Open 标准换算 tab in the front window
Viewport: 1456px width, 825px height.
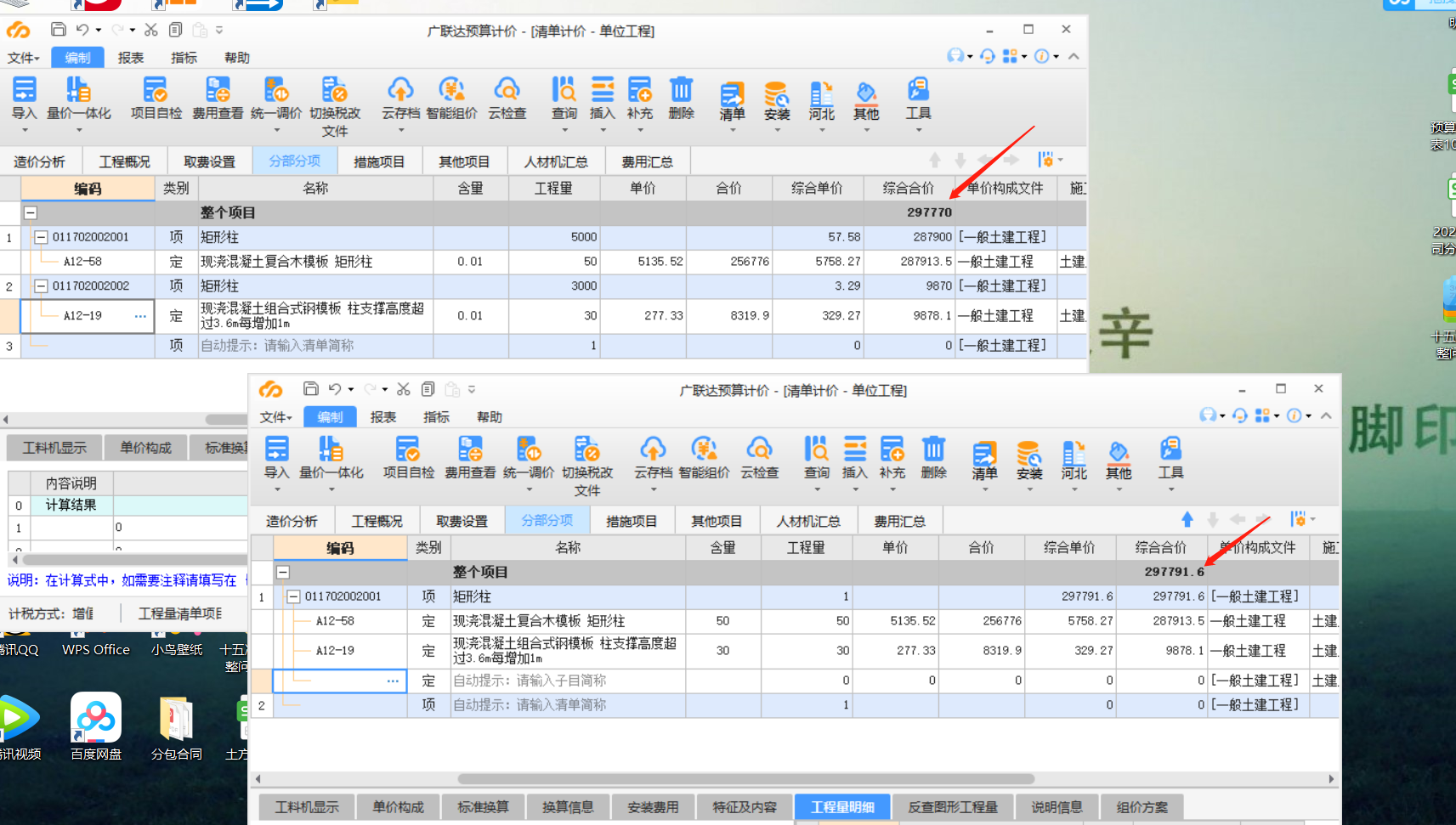pos(483,807)
